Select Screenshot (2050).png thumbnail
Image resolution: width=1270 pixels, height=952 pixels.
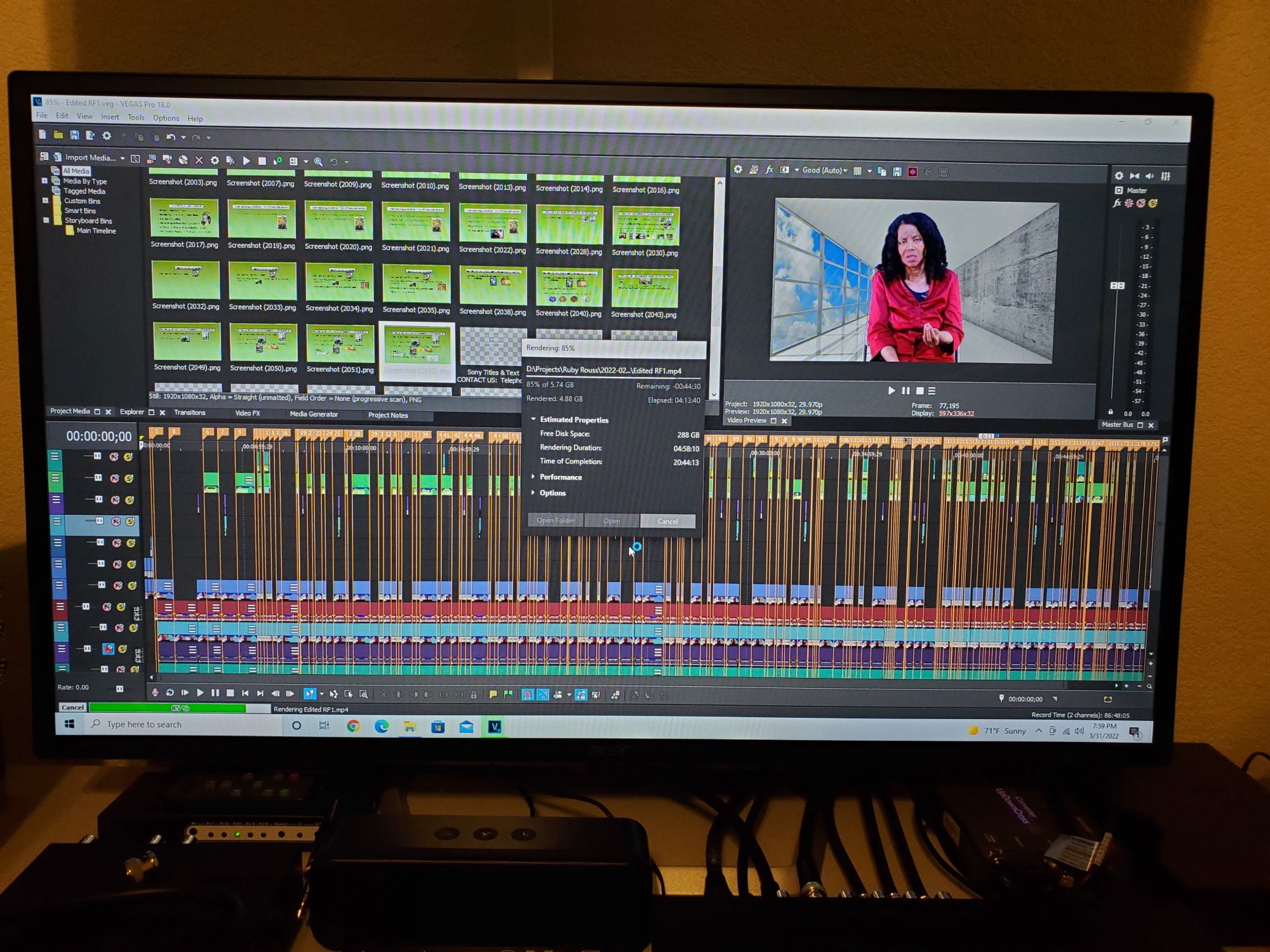264,343
